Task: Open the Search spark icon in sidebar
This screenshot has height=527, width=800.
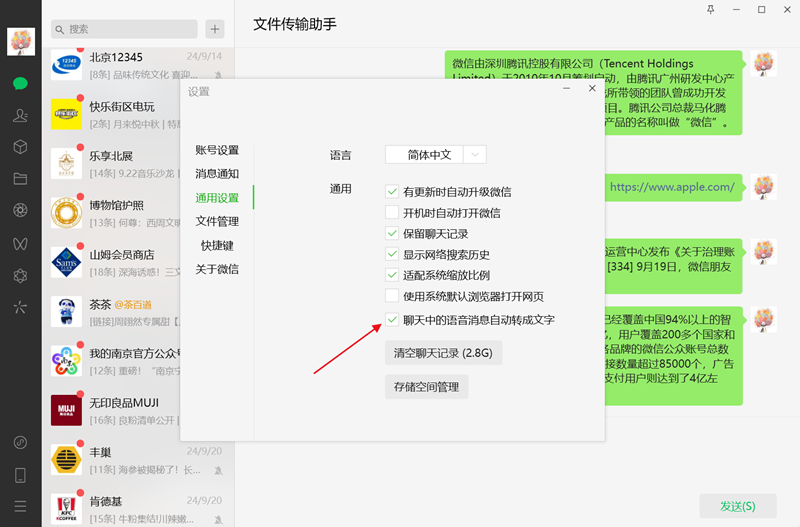Action: pyautogui.click(x=20, y=307)
